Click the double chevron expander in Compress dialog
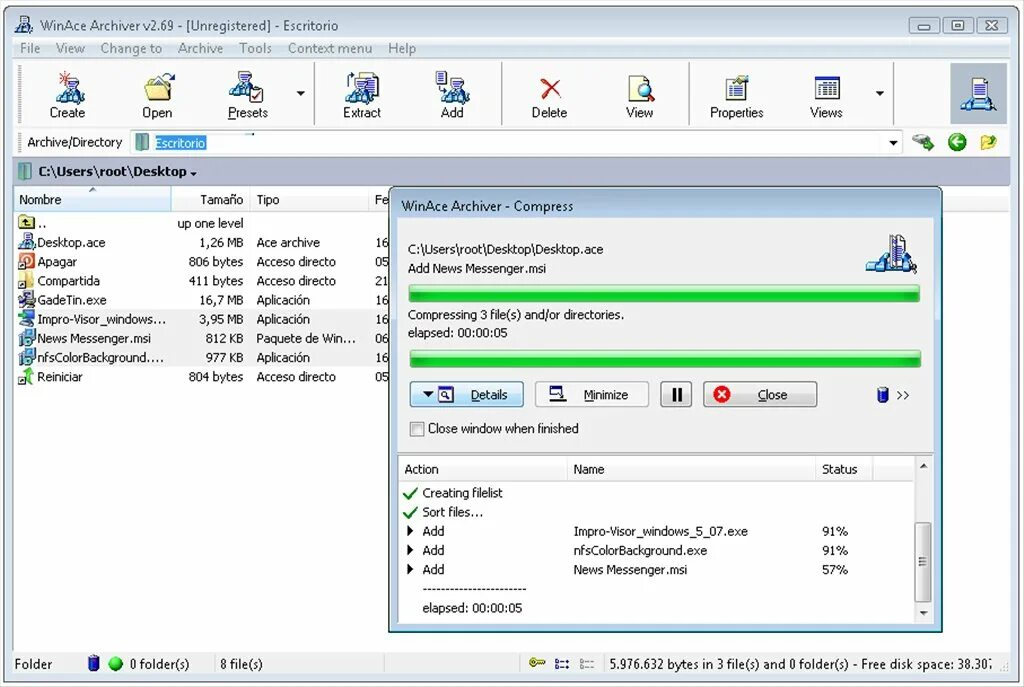The image size is (1024, 687). [x=903, y=395]
